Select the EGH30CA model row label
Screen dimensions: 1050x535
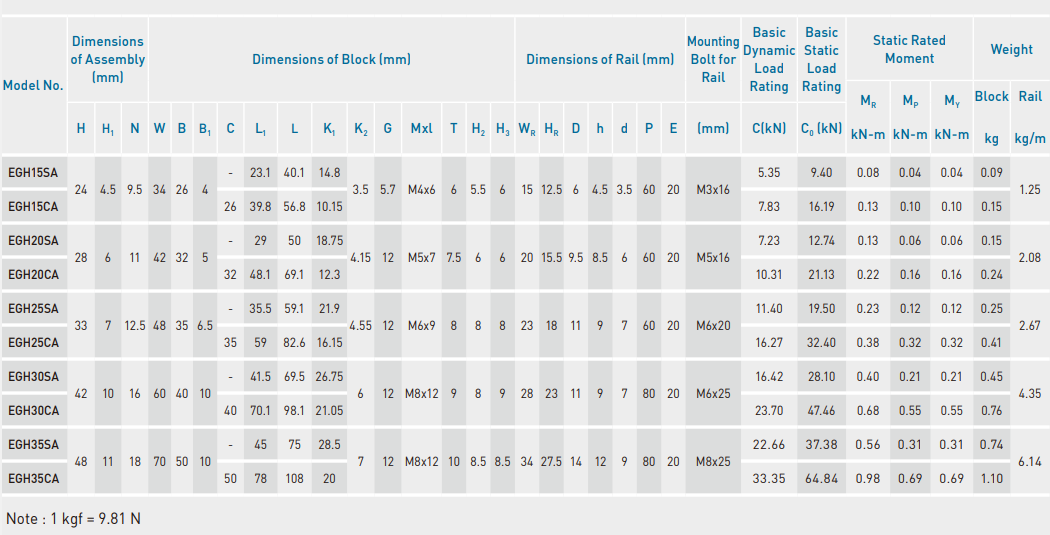(33, 411)
